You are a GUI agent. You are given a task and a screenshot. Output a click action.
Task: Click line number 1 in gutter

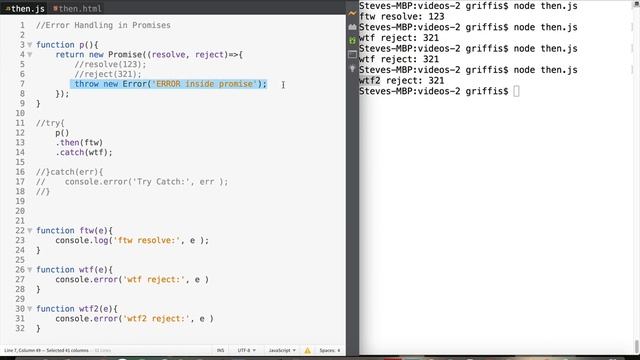coord(22,25)
